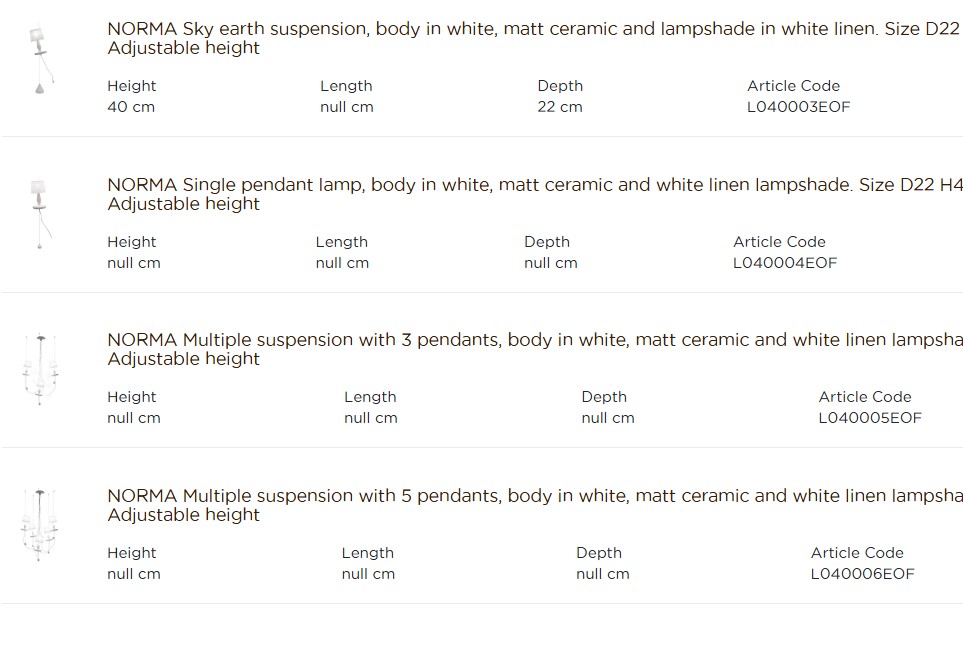This screenshot has width=963, height=668.
Task: Click the 22 cm depth value
Action: pyautogui.click(x=559, y=107)
